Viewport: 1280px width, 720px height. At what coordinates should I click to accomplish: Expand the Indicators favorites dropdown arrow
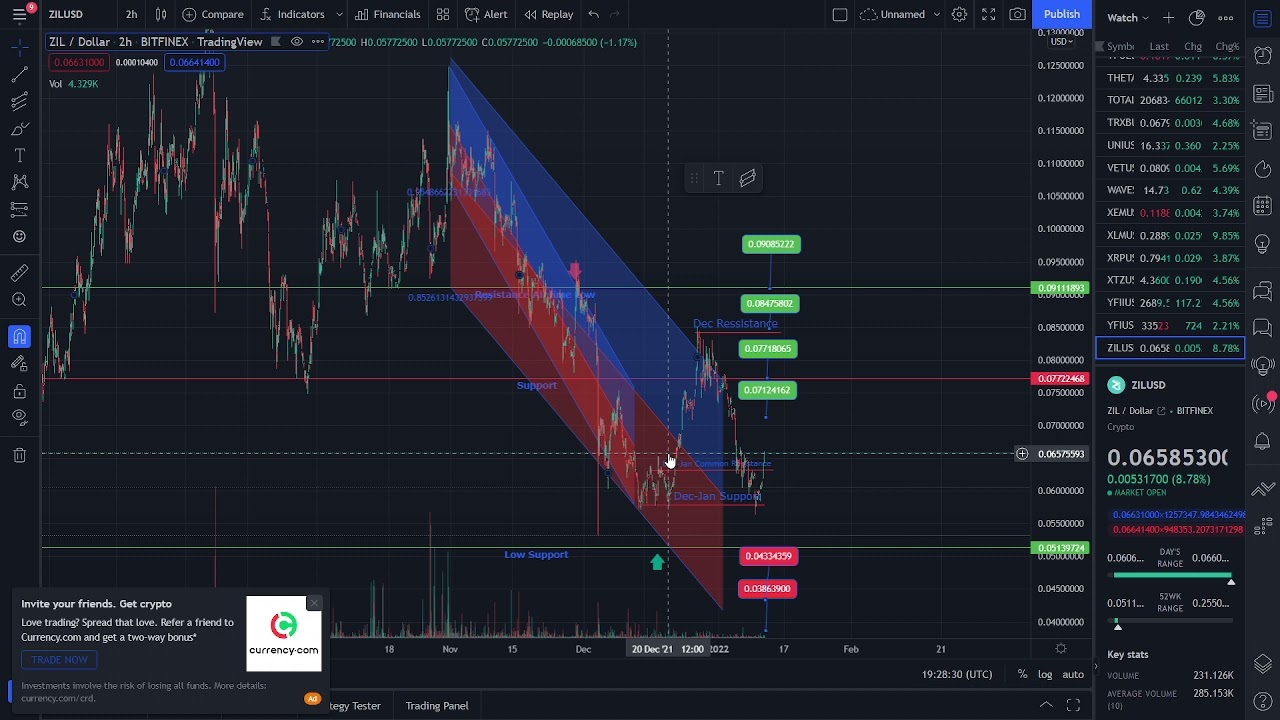click(x=339, y=14)
